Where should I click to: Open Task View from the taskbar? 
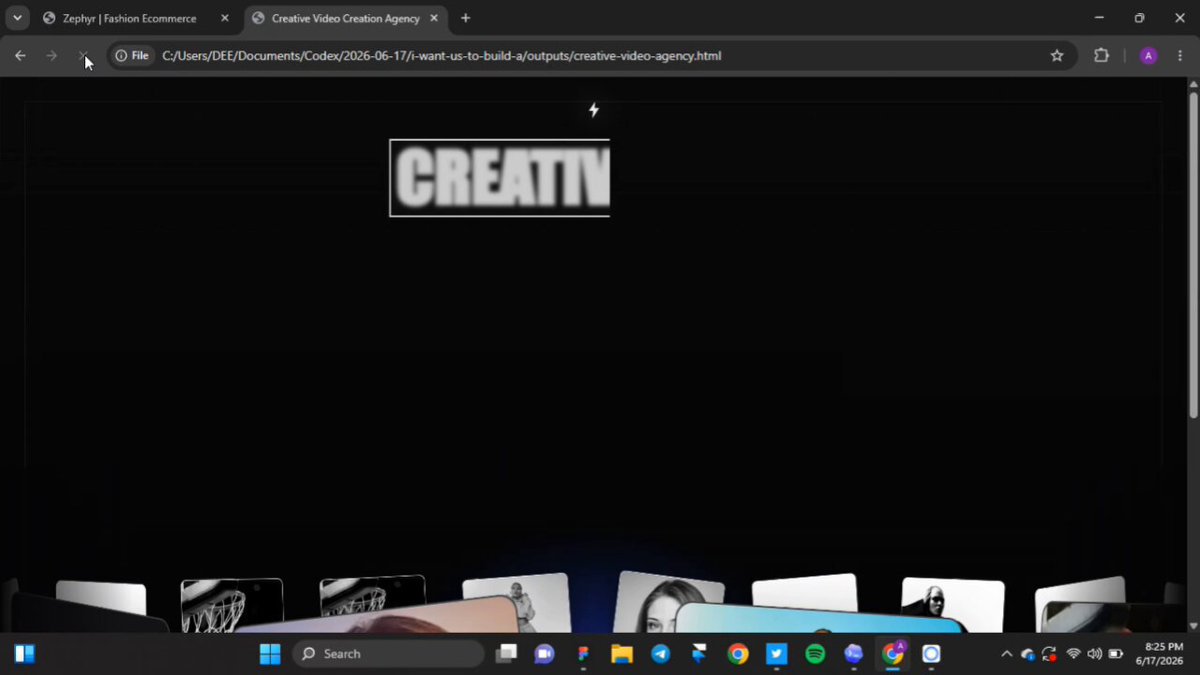click(507, 654)
